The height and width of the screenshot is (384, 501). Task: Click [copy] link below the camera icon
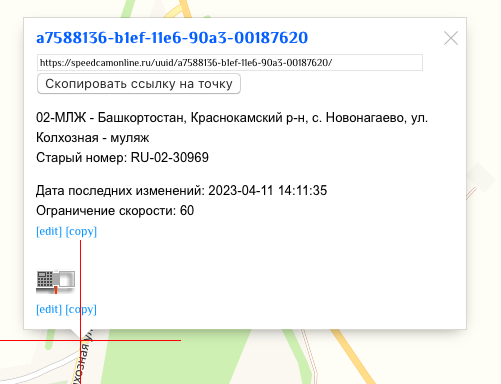[81, 309]
